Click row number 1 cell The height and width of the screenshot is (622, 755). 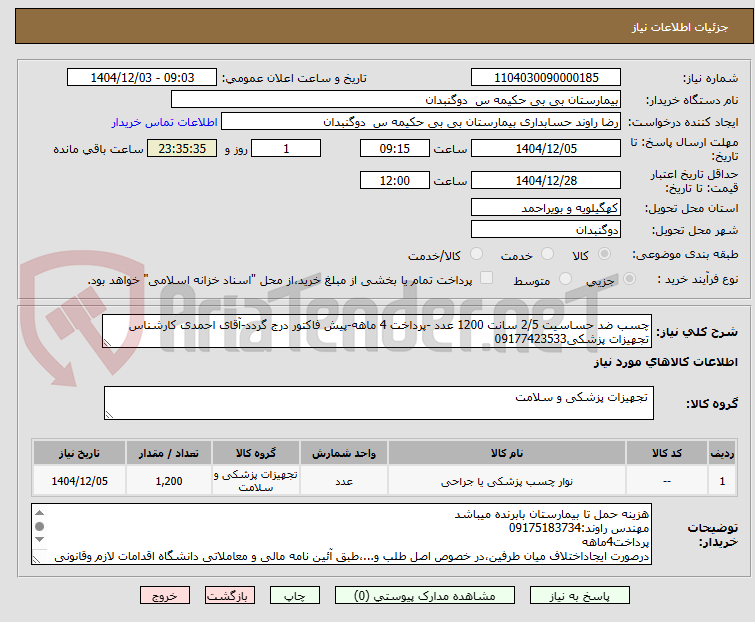722,481
